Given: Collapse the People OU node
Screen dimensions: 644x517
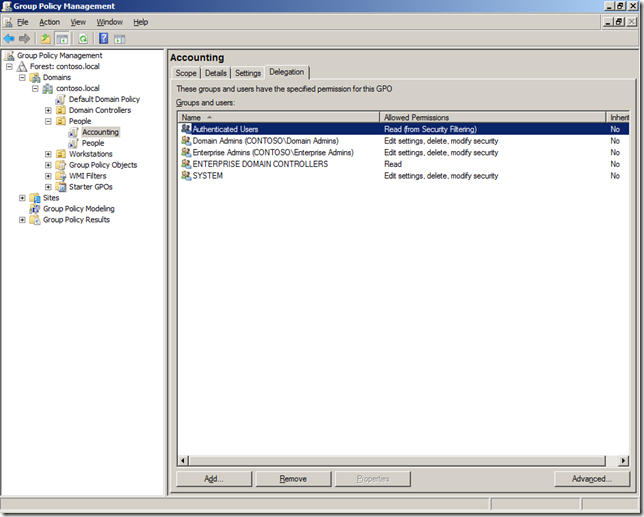Looking at the screenshot, I should point(48,121).
